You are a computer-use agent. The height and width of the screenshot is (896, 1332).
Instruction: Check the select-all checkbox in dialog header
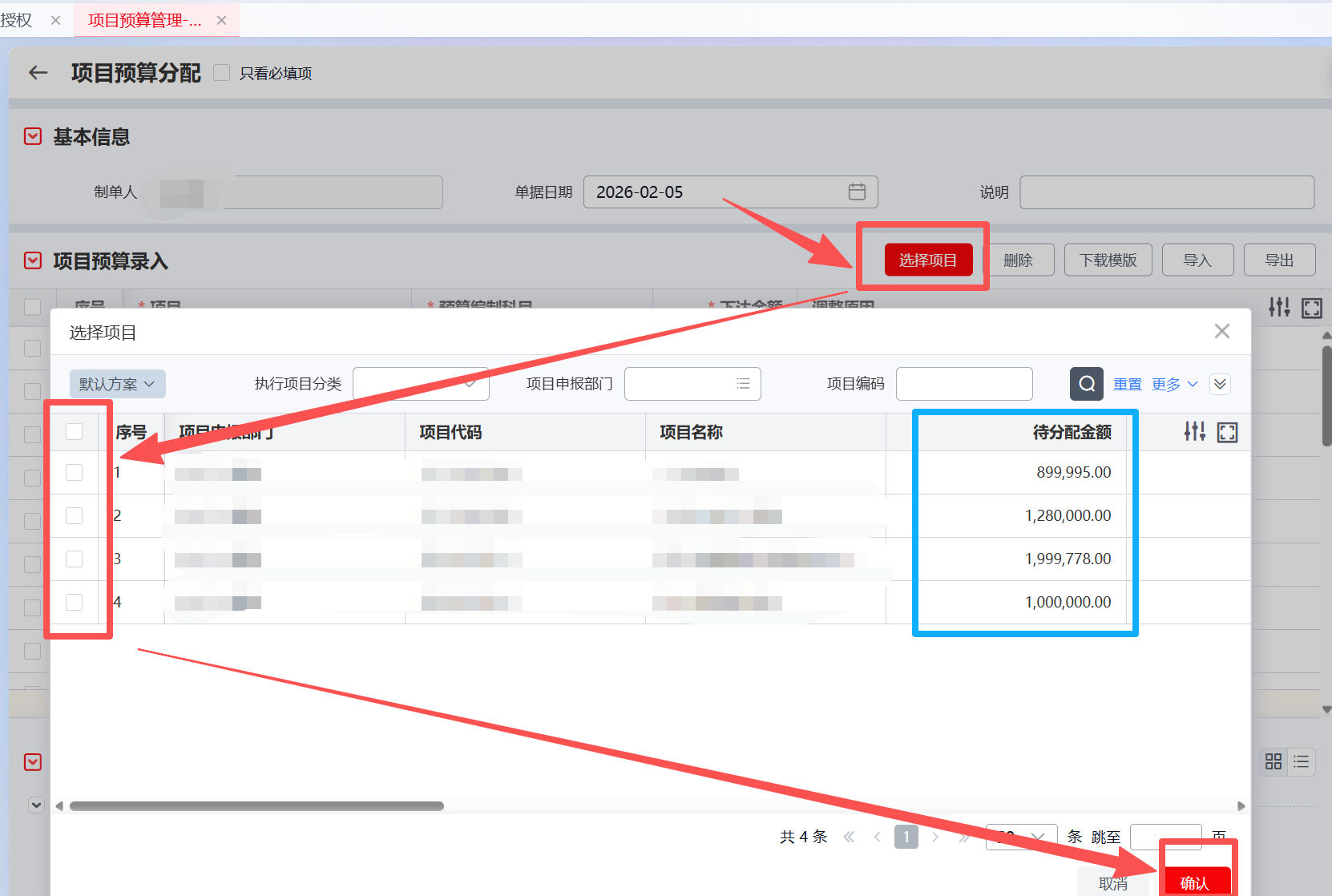tap(75, 432)
